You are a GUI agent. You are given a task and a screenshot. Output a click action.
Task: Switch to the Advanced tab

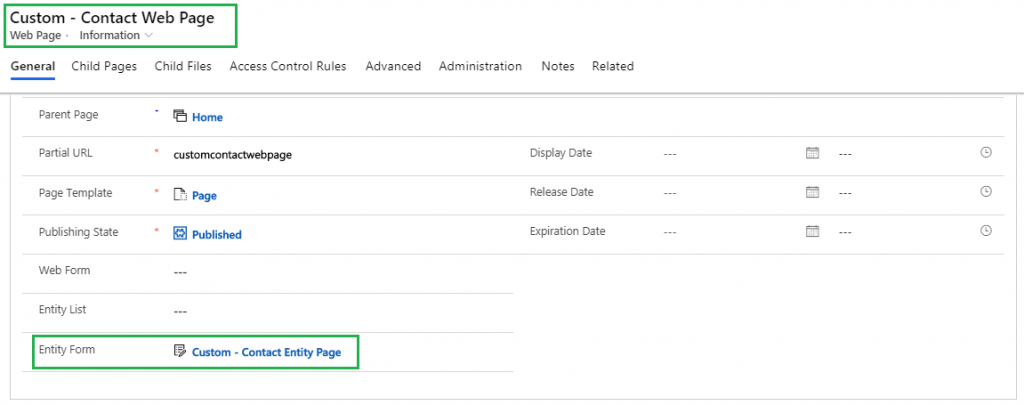(x=393, y=66)
